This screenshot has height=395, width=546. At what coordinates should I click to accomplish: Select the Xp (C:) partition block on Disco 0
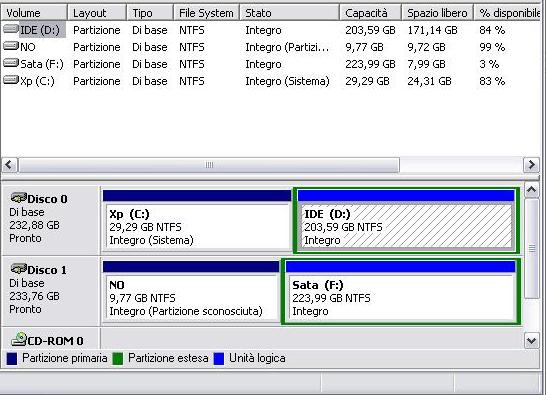coord(197,220)
